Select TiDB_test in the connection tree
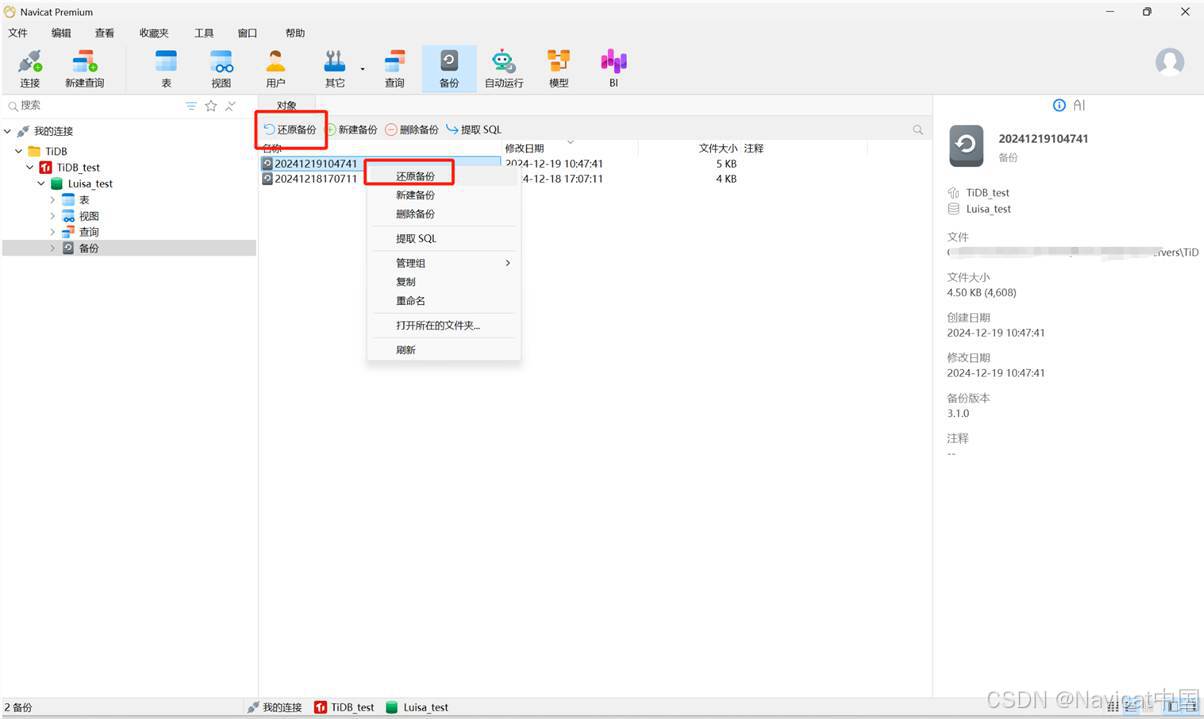The height and width of the screenshot is (719, 1204). [x=78, y=167]
